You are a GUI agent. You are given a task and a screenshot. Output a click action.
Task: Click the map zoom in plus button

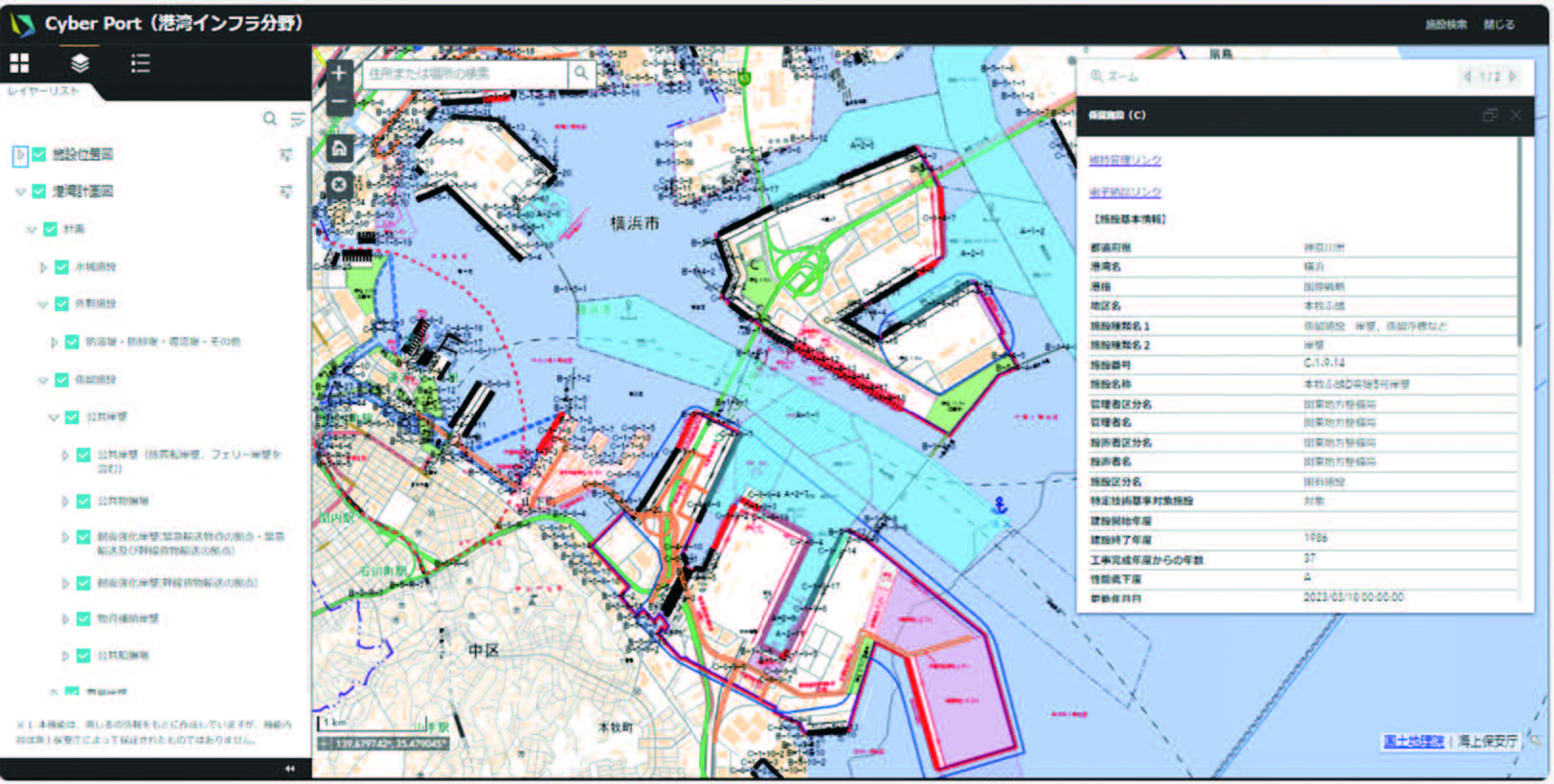point(339,73)
